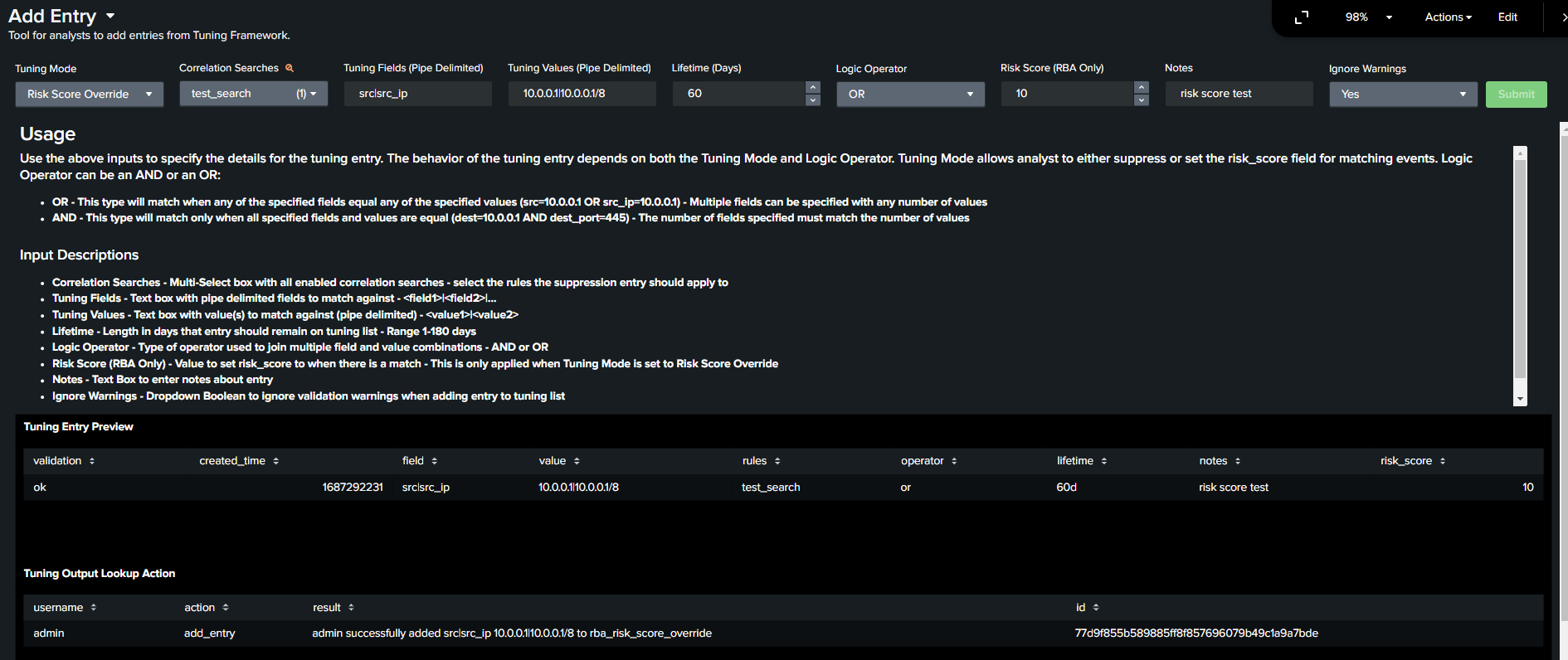Sort preview table by field column
Screen dimensions: 1568x660
point(420,461)
